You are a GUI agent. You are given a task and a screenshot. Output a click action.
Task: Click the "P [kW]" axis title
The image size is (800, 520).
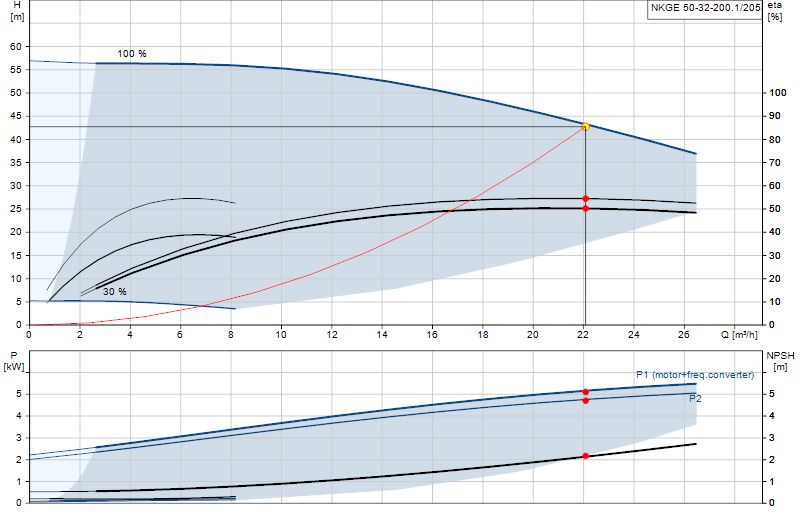pyautogui.click(x=14, y=361)
